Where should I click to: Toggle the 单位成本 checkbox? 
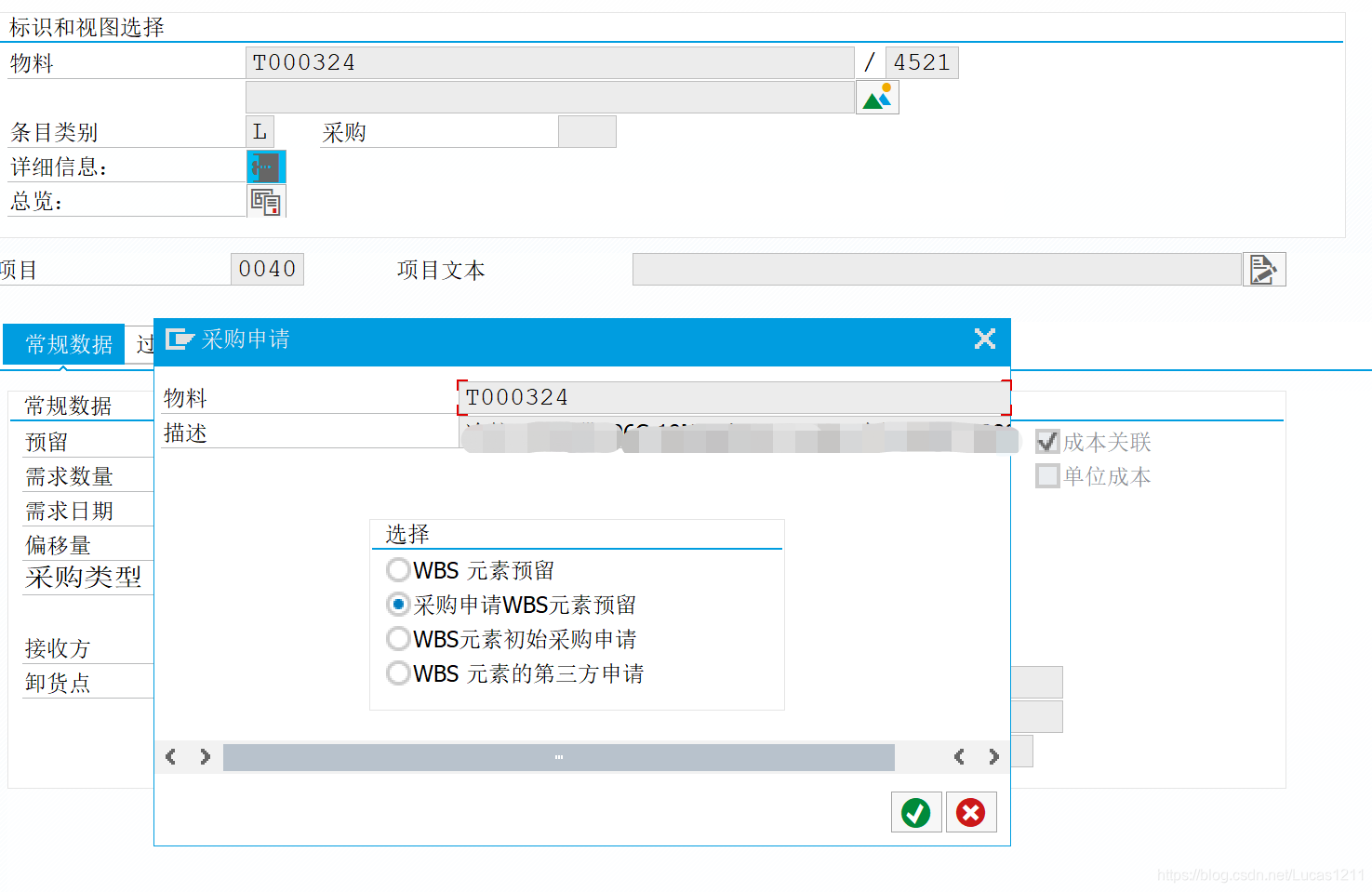[x=1047, y=476]
